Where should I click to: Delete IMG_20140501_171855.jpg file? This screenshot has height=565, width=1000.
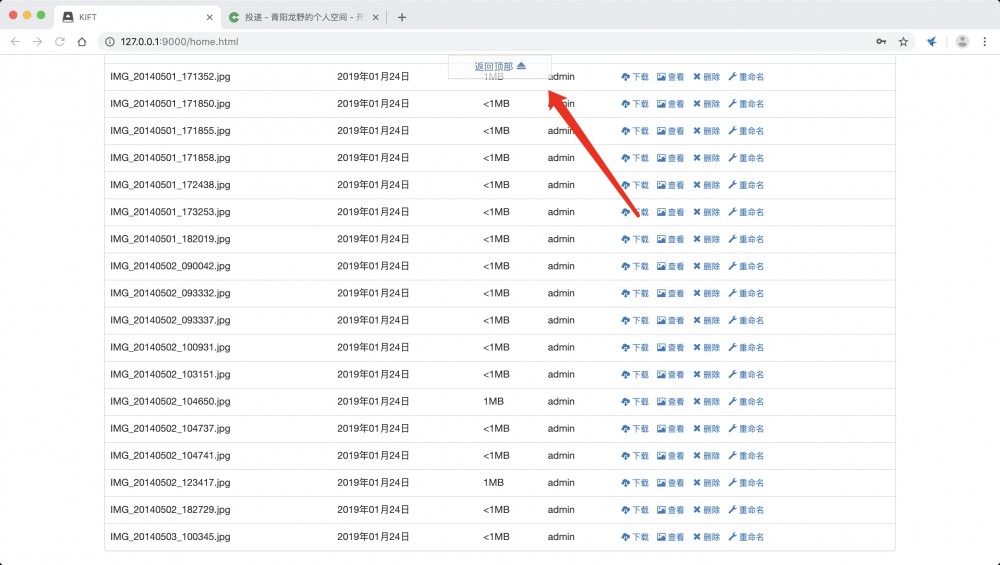707,131
